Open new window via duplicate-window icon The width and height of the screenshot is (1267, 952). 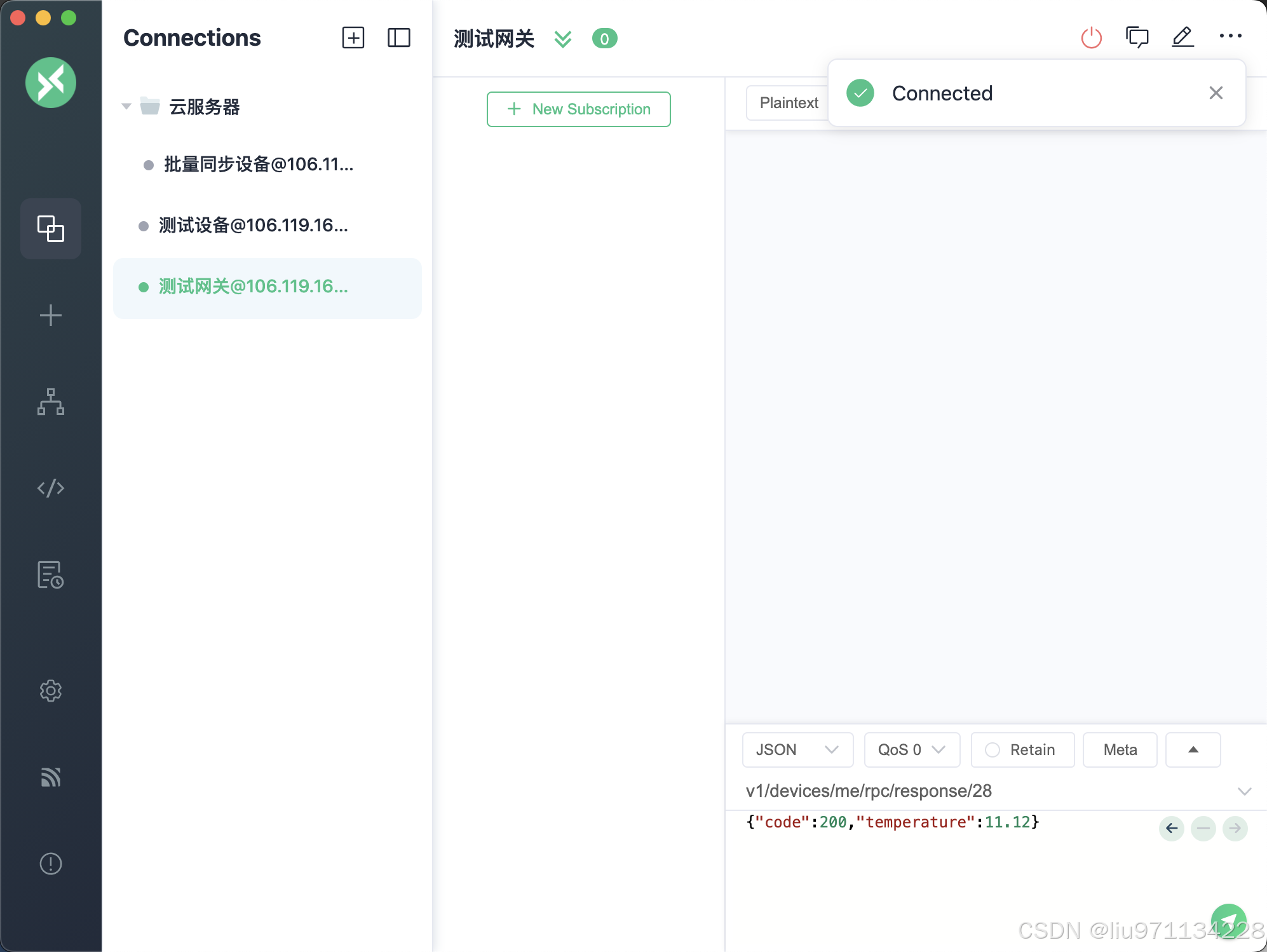coord(1137,37)
